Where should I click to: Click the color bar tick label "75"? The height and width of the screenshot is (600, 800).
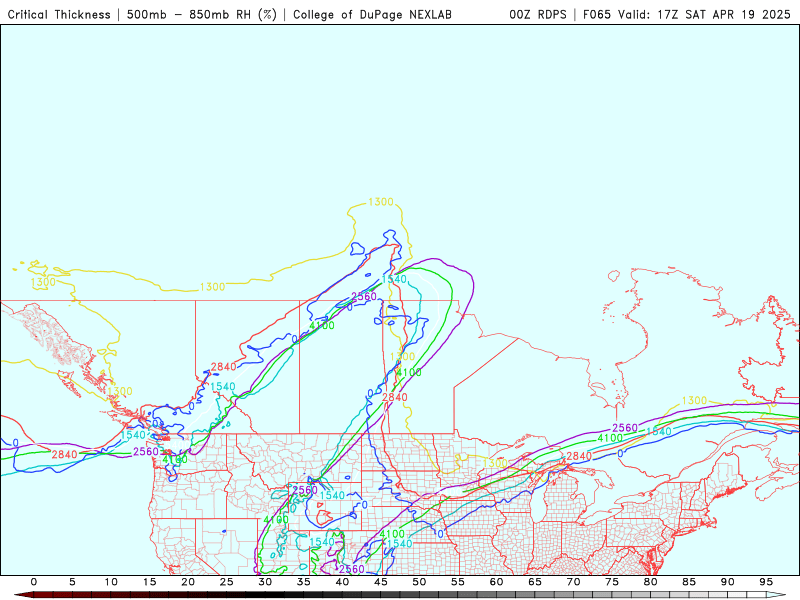[x=612, y=582]
